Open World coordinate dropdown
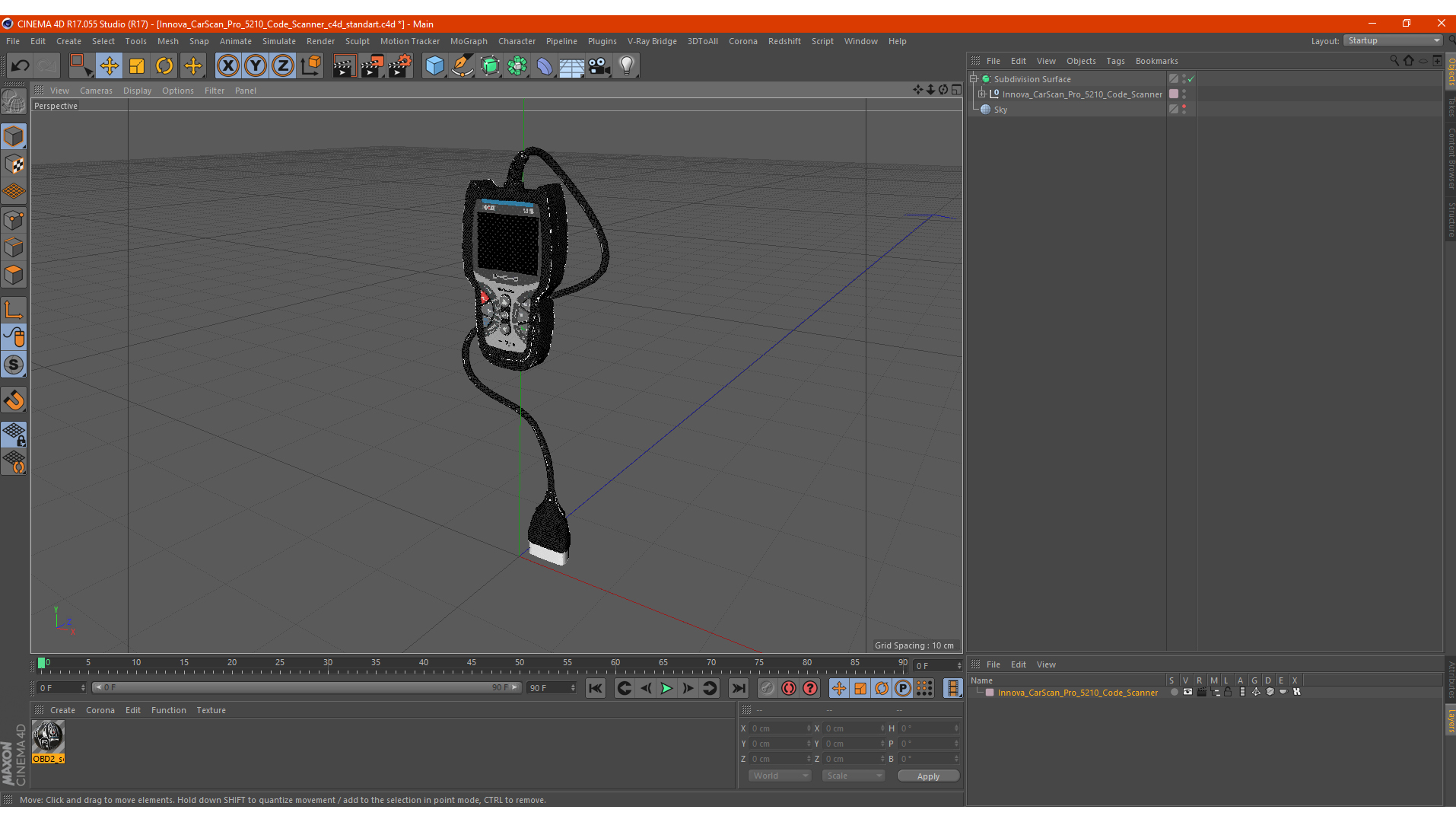The image size is (1456, 822). click(x=780, y=776)
